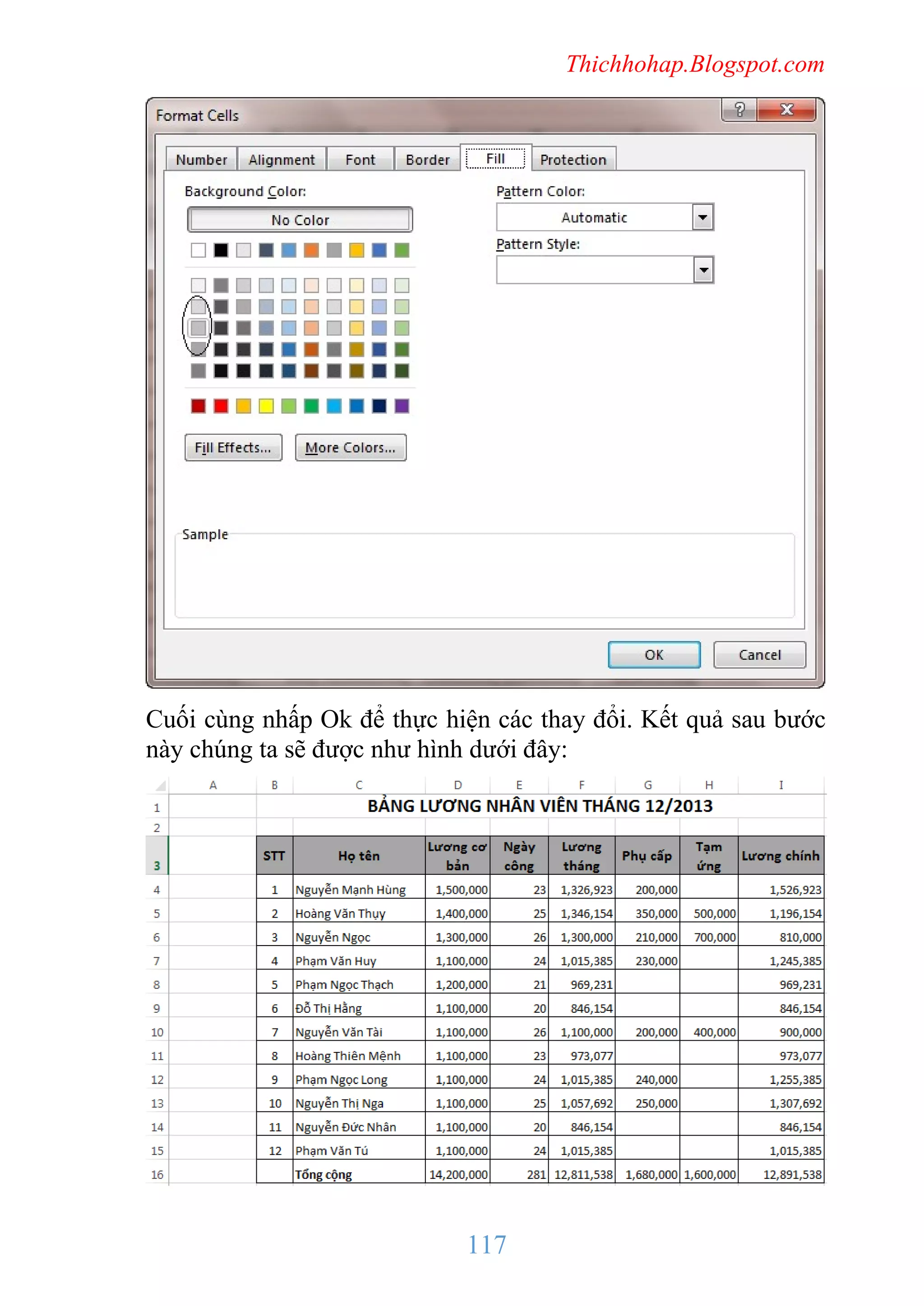
Task: Open the Alignment tab
Action: (x=281, y=160)
